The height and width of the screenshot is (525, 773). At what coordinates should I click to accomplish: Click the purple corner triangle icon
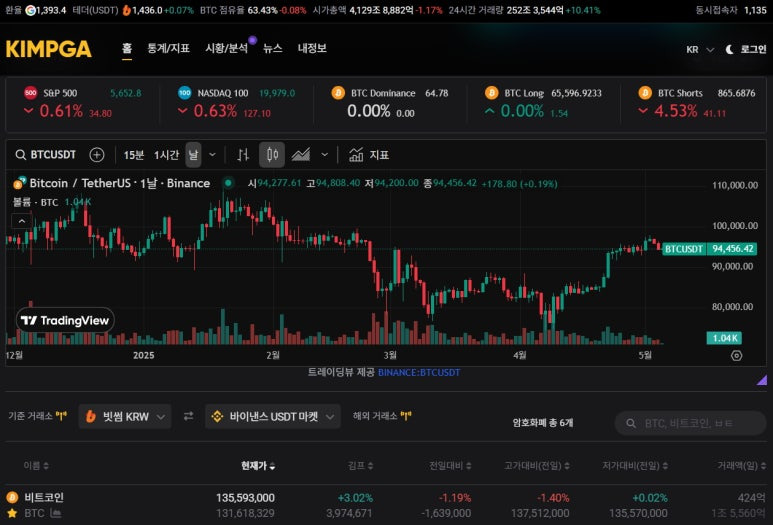point(762,380)
